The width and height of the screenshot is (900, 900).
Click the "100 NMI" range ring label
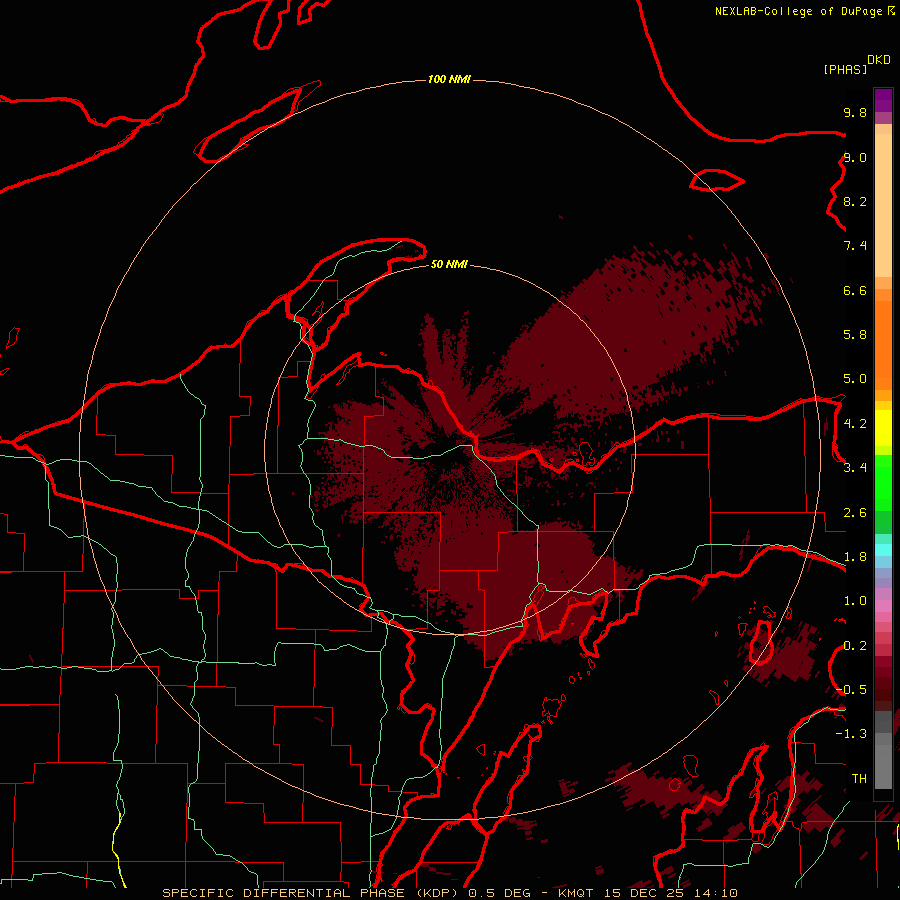point(449,79)
